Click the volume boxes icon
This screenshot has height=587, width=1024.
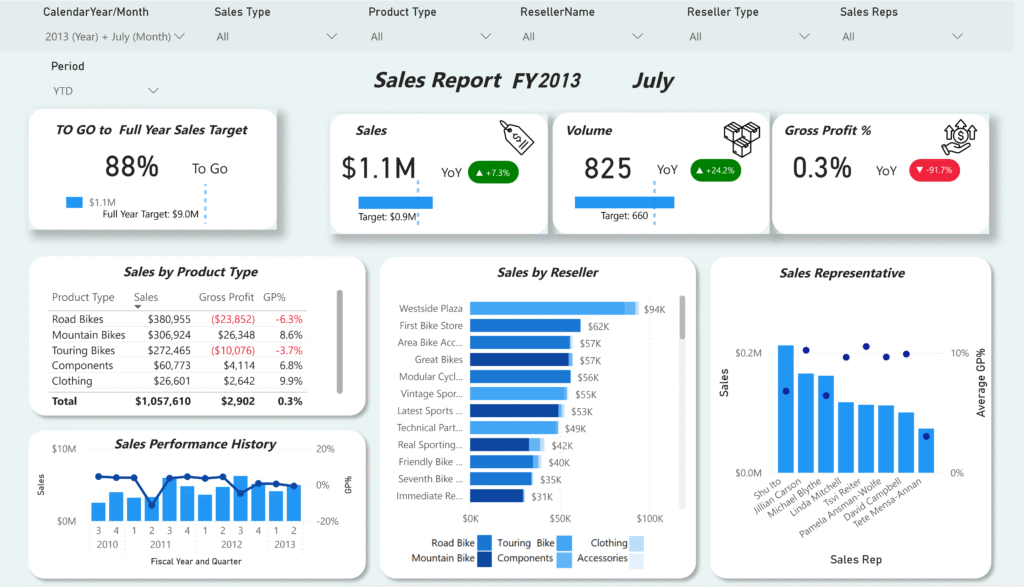click(x=741, y=139)
